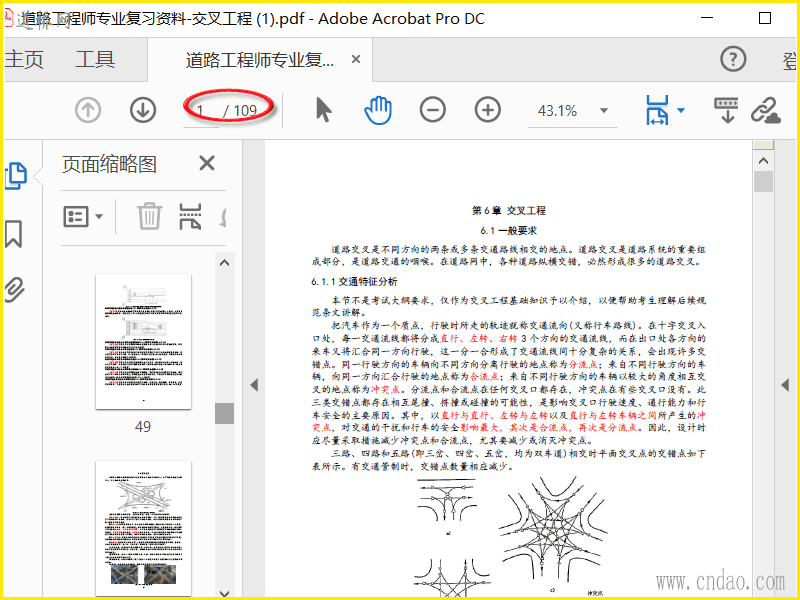
Task: Activate the hand pan tool
Action: [378, 110]
